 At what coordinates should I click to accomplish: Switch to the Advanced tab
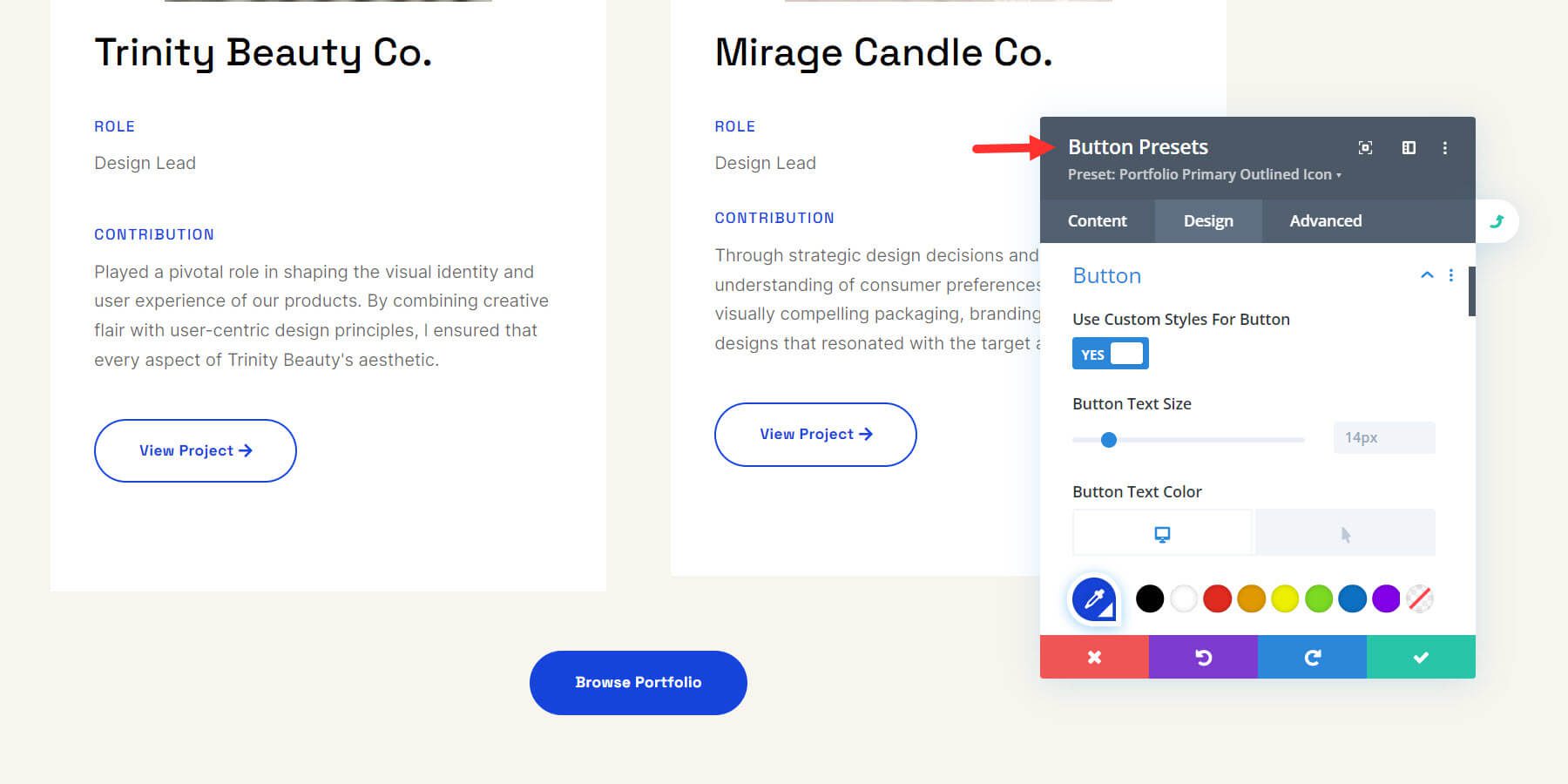point(1325,221)
